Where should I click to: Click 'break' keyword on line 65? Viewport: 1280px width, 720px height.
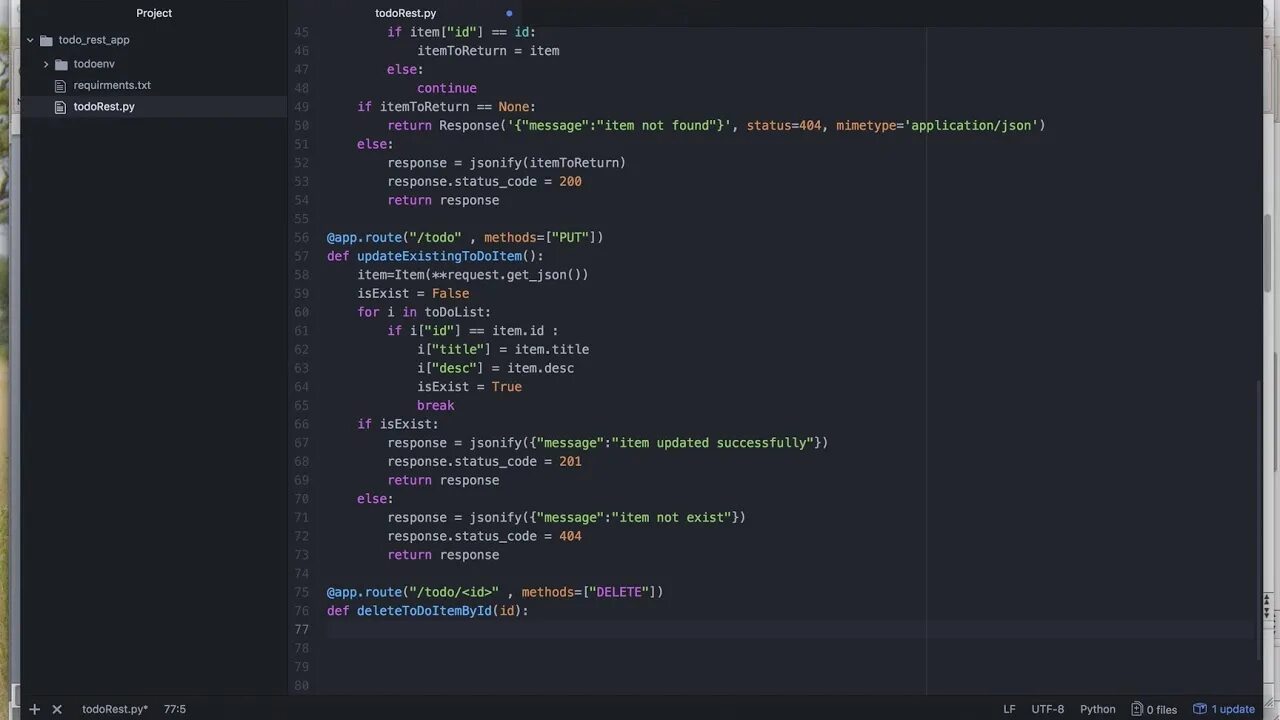tap(436, 406)
